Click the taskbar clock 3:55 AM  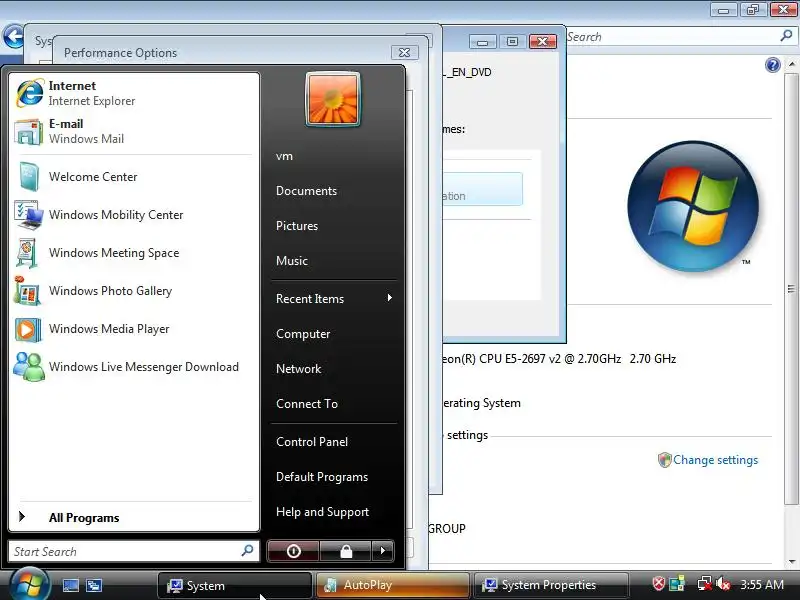pos(762,584)
